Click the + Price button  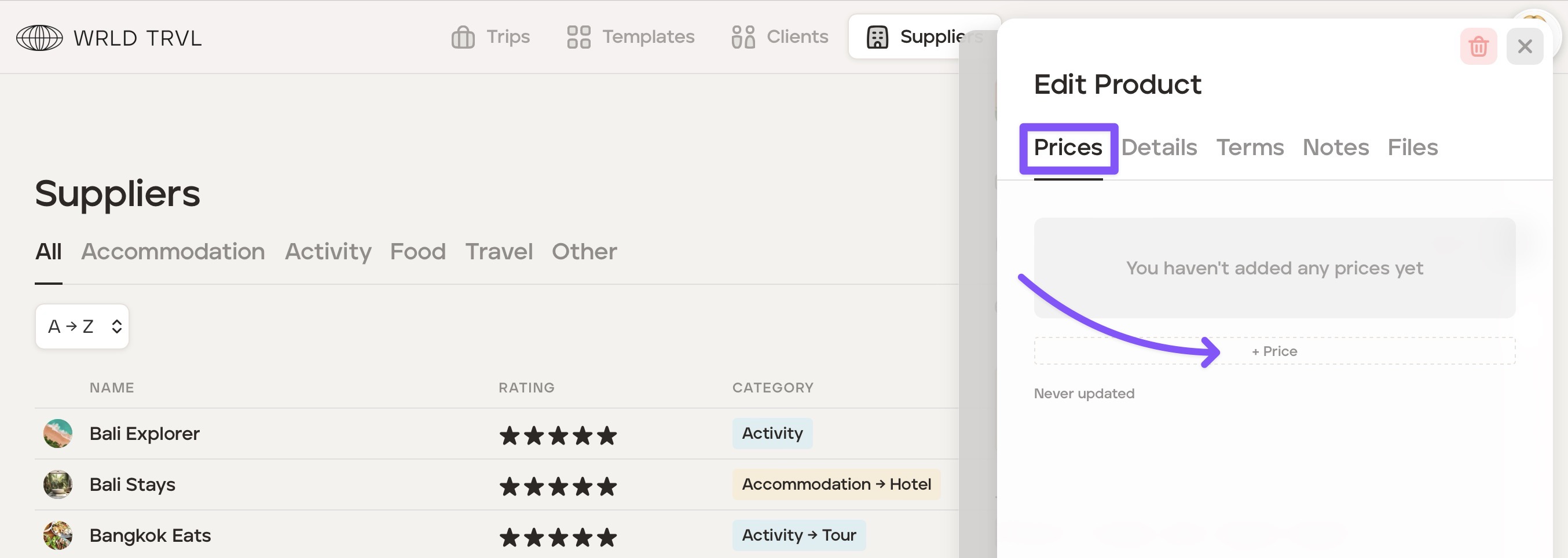coord(1274,351)
